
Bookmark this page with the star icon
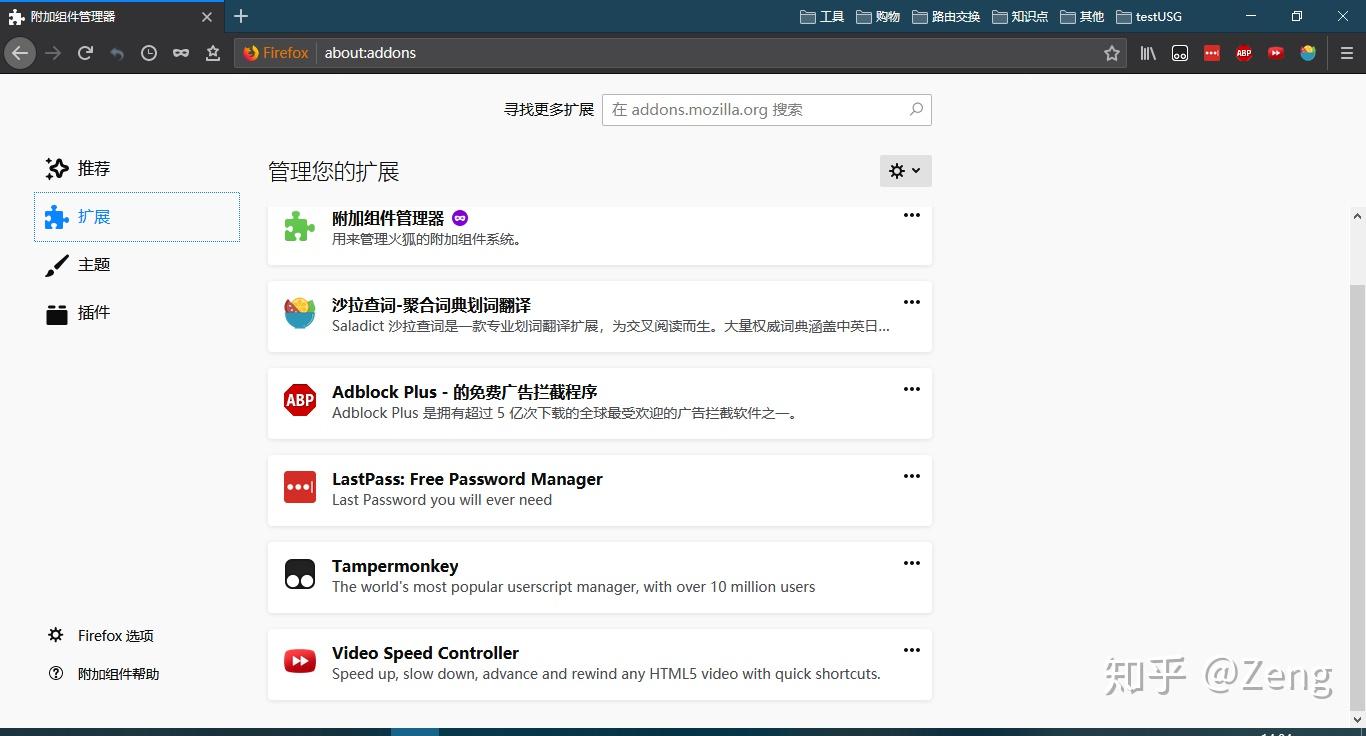tap(1112, 53)
